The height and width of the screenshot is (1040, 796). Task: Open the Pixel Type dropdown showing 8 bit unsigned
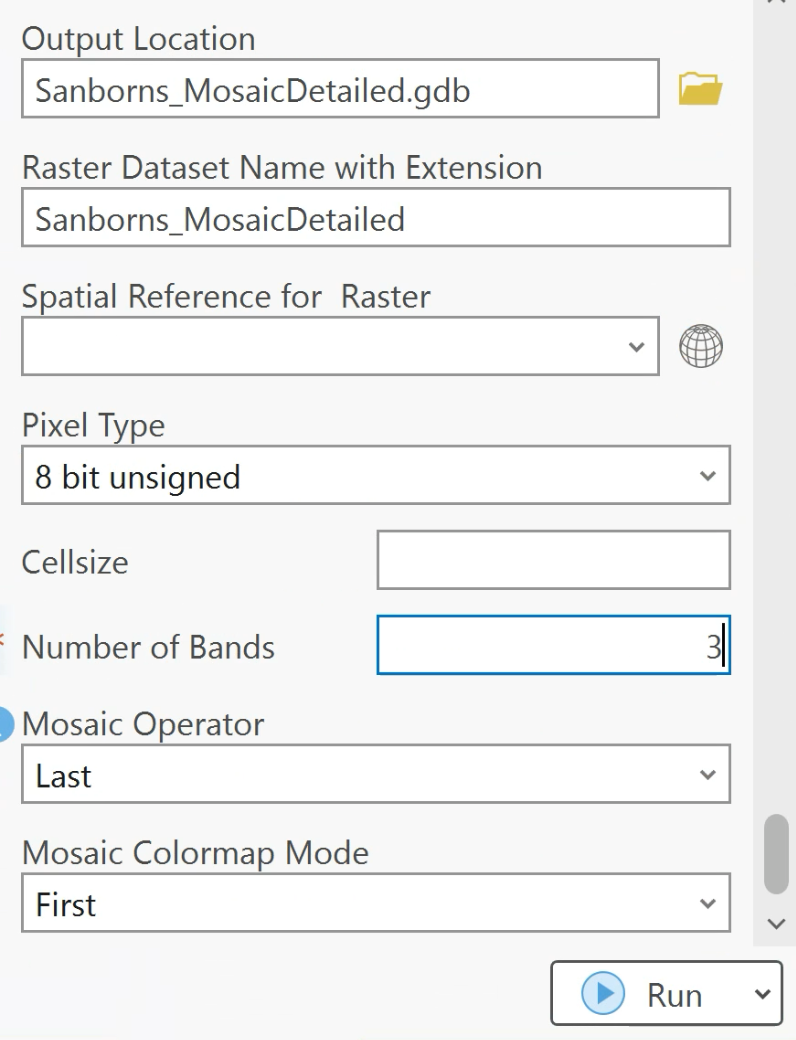click(x=706, y=477)
